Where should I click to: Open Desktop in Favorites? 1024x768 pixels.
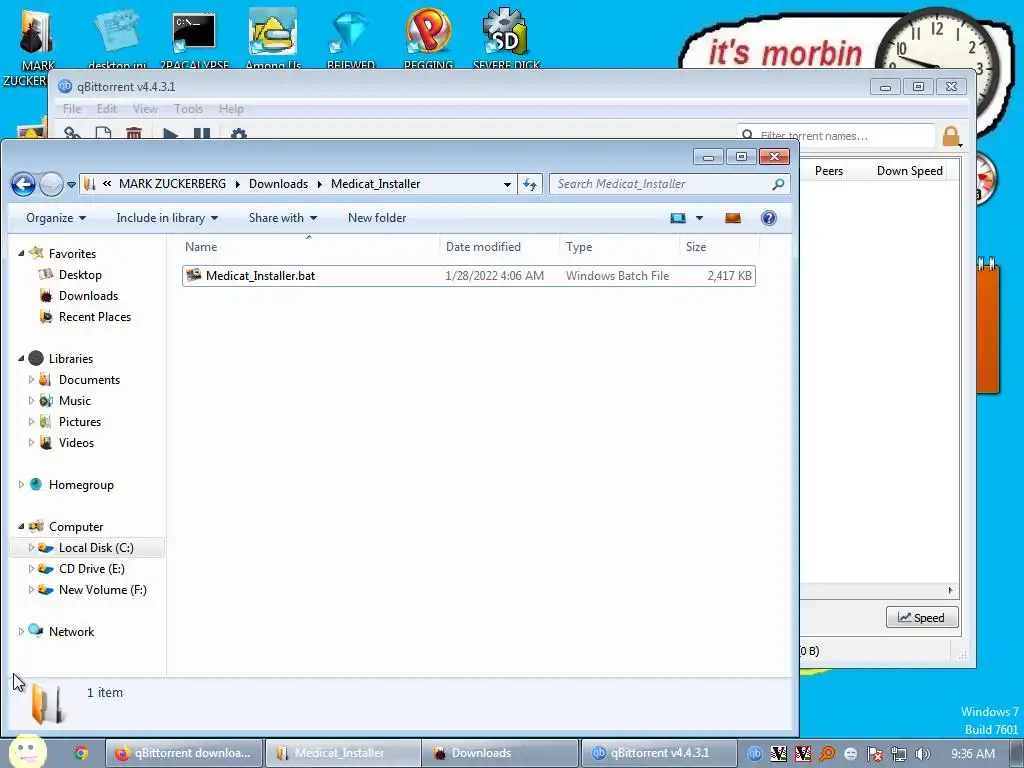(x=80, y=275)
